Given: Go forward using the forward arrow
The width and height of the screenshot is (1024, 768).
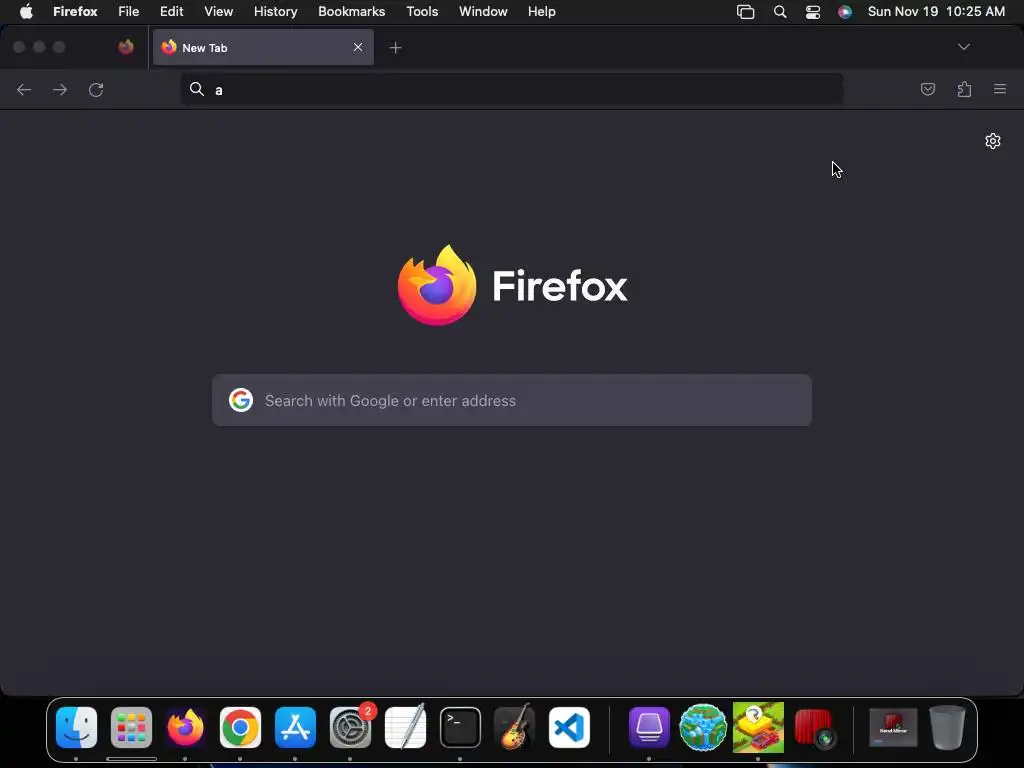Looking at the screenshot, I should (x=60, y=89).
